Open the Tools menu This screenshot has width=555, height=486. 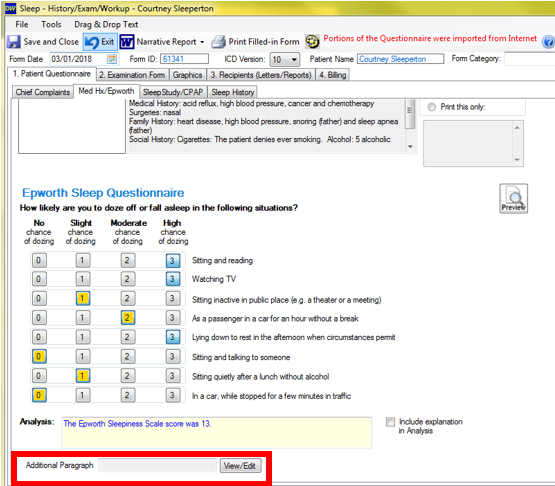(x=51, y=24)
